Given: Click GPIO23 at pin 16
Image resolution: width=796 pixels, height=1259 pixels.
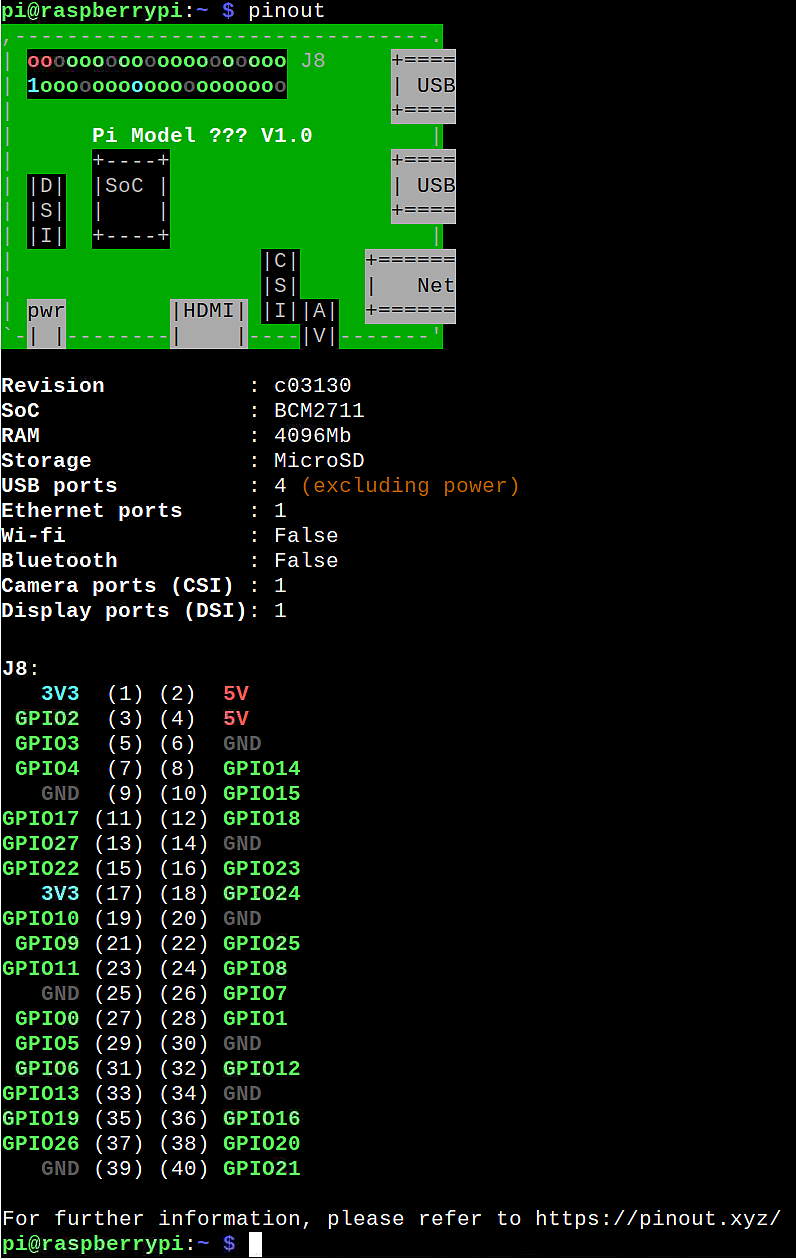Looking at the screenshot, I should 261,868.
